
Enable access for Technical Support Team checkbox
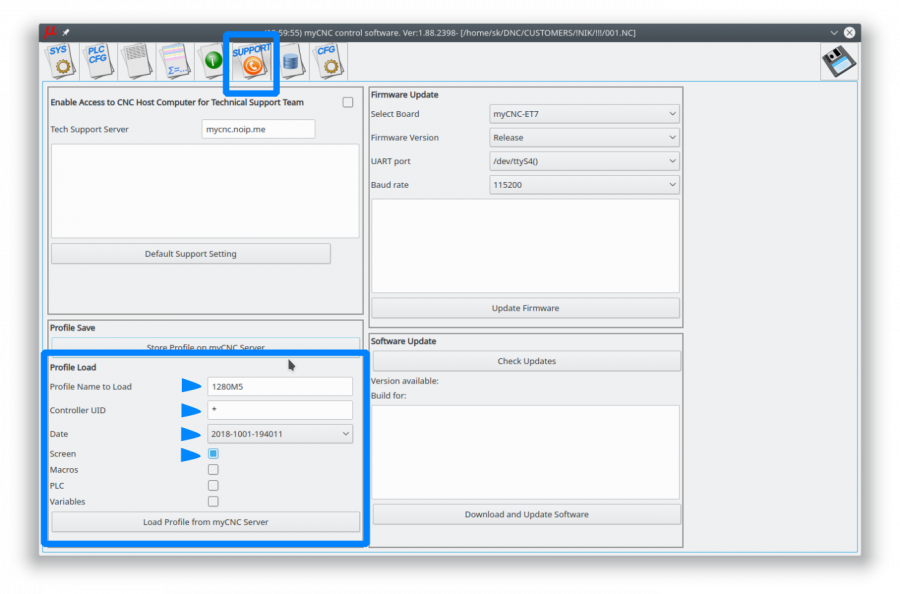[347, 102]
